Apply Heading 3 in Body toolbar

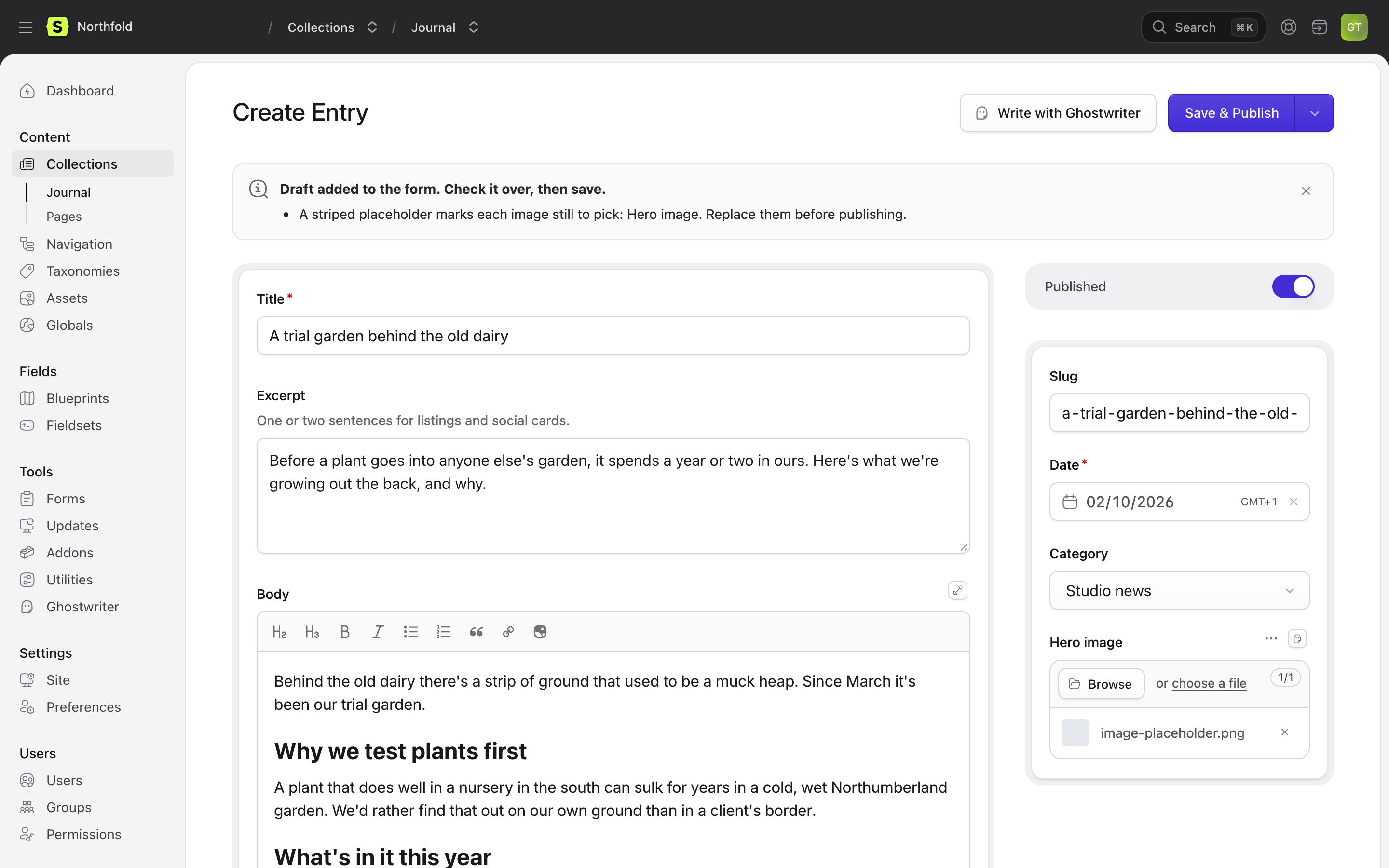pos(312,632)
